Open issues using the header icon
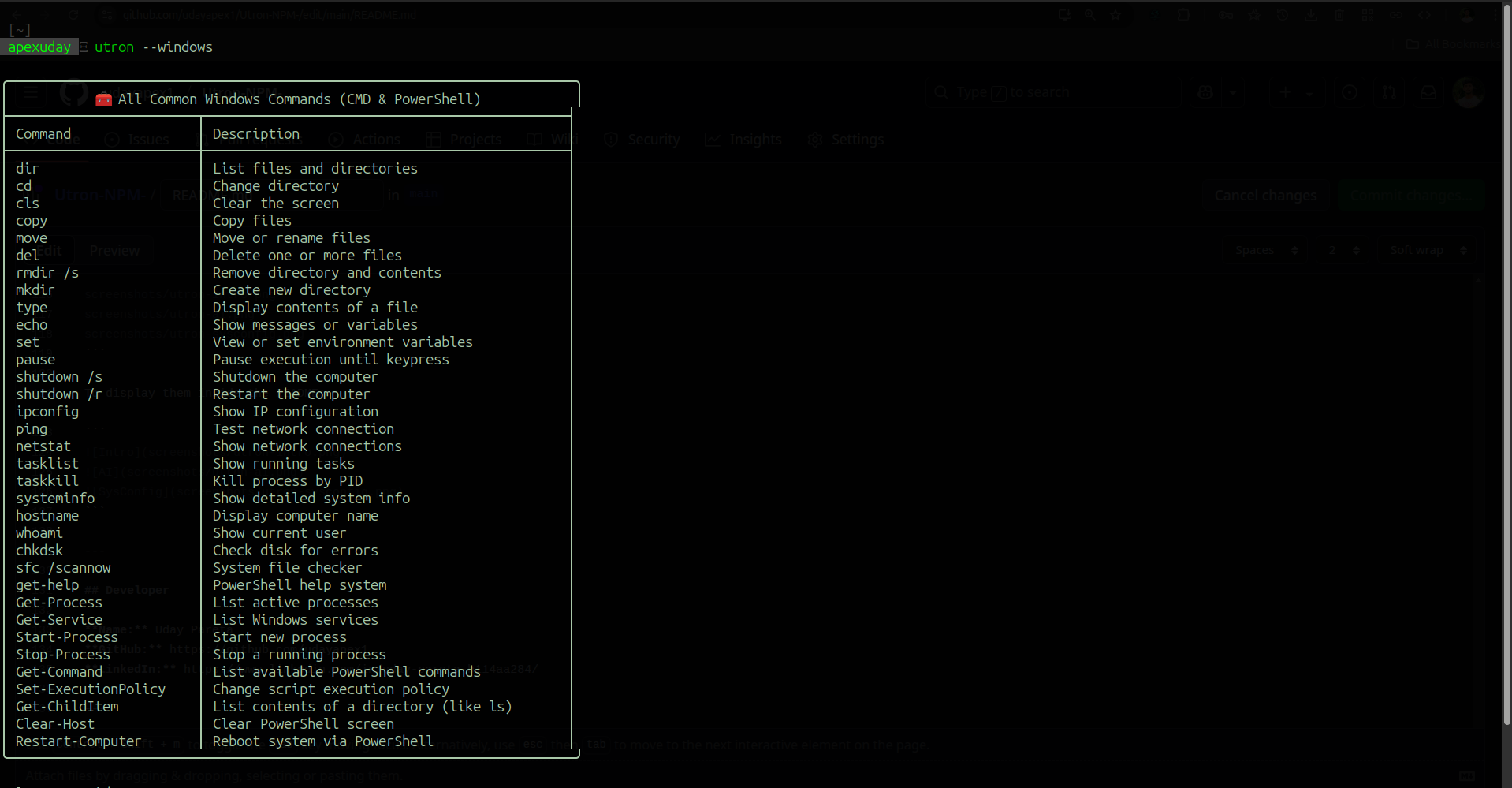The image size is (1512, 788). (1349, 92)
